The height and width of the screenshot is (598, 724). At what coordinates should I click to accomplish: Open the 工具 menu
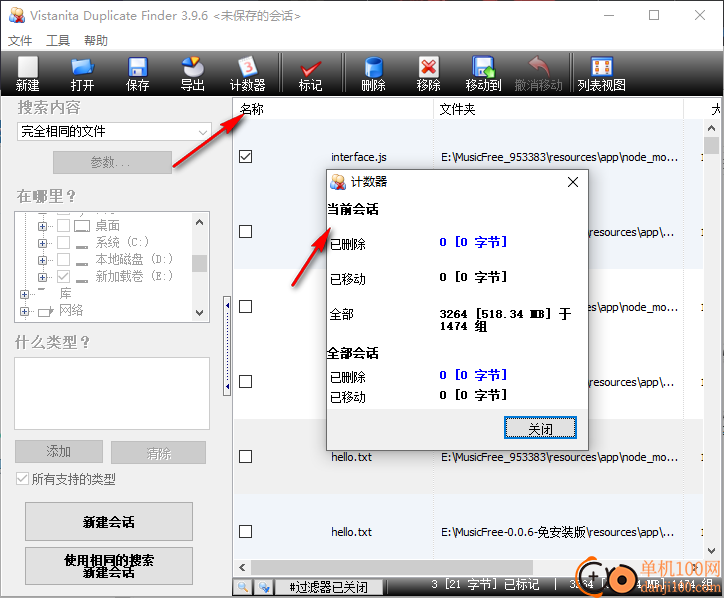click(x=58, y=41)
